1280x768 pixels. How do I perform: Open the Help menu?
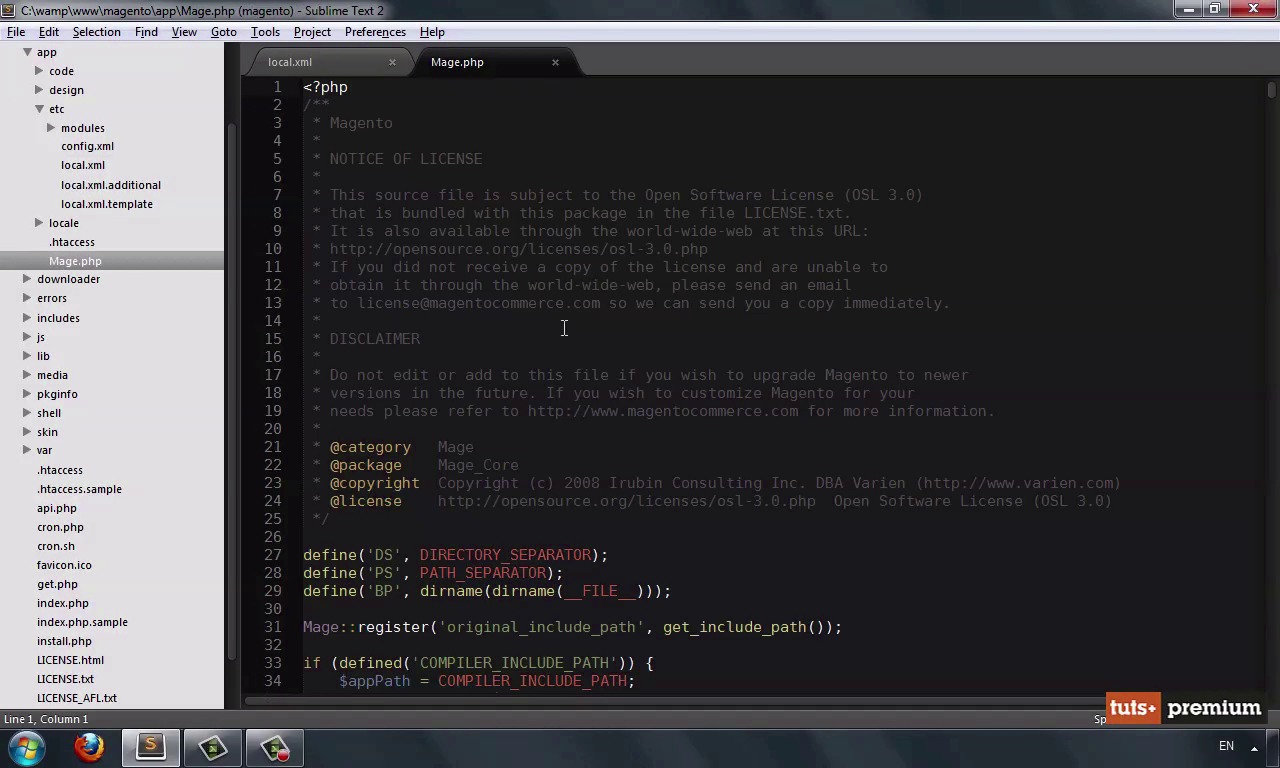tap(432, 32)
